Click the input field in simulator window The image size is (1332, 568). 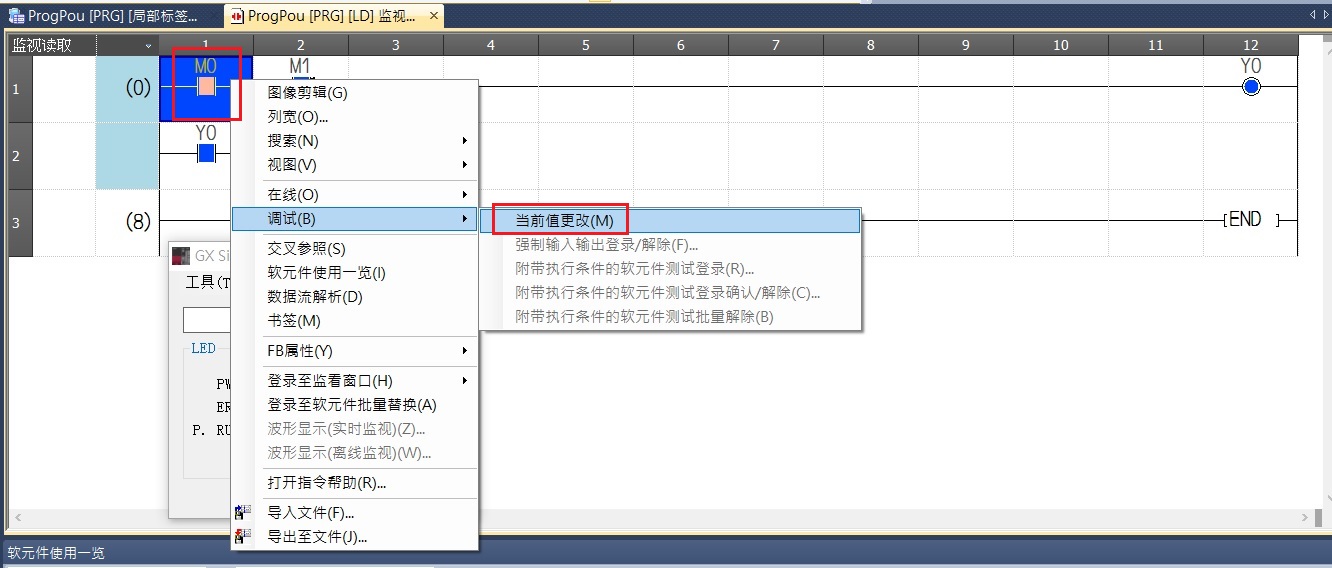pos(207,320)
